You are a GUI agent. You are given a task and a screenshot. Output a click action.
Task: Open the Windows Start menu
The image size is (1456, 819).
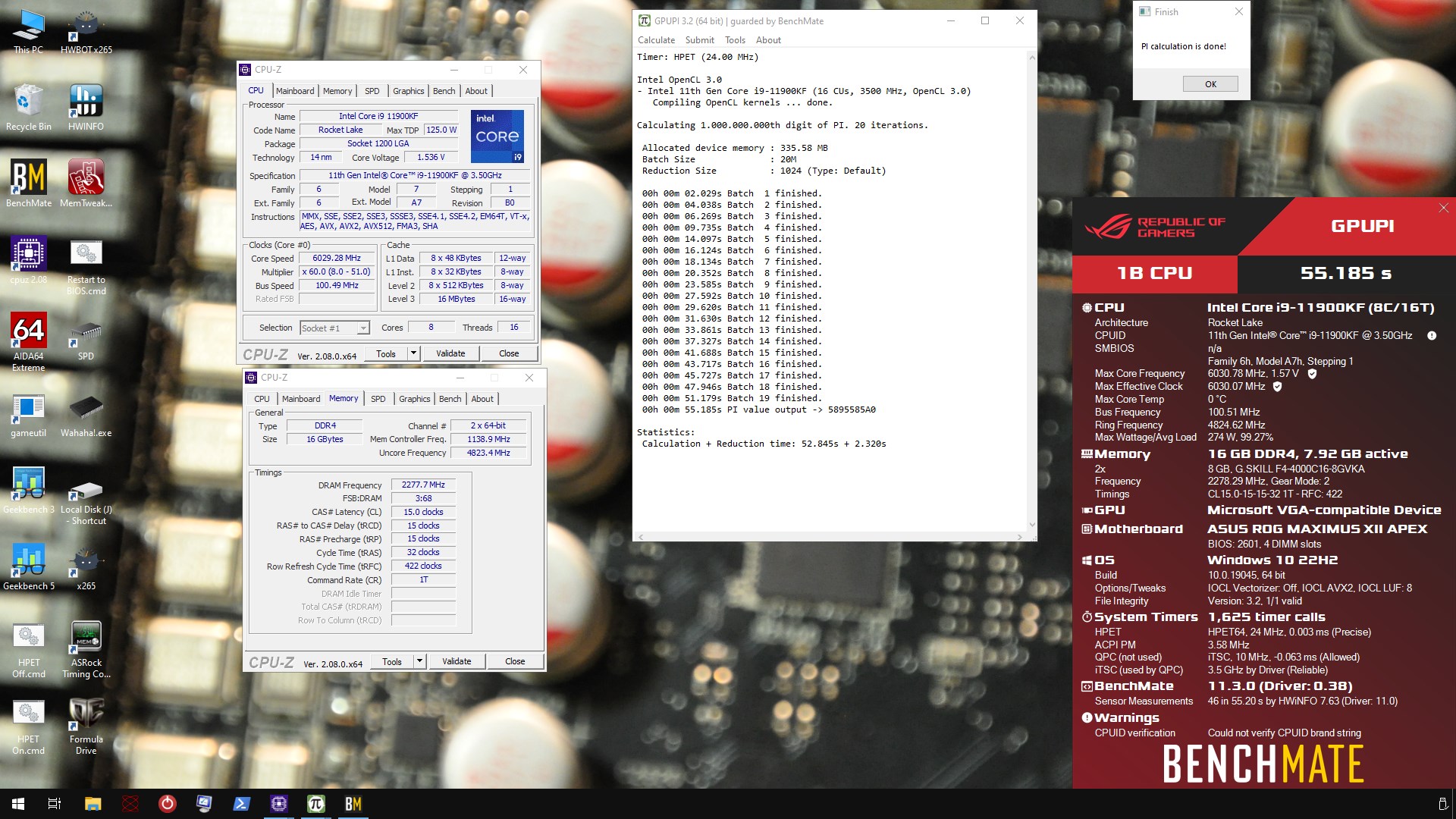pyautogui.click(x=18, y=804)
